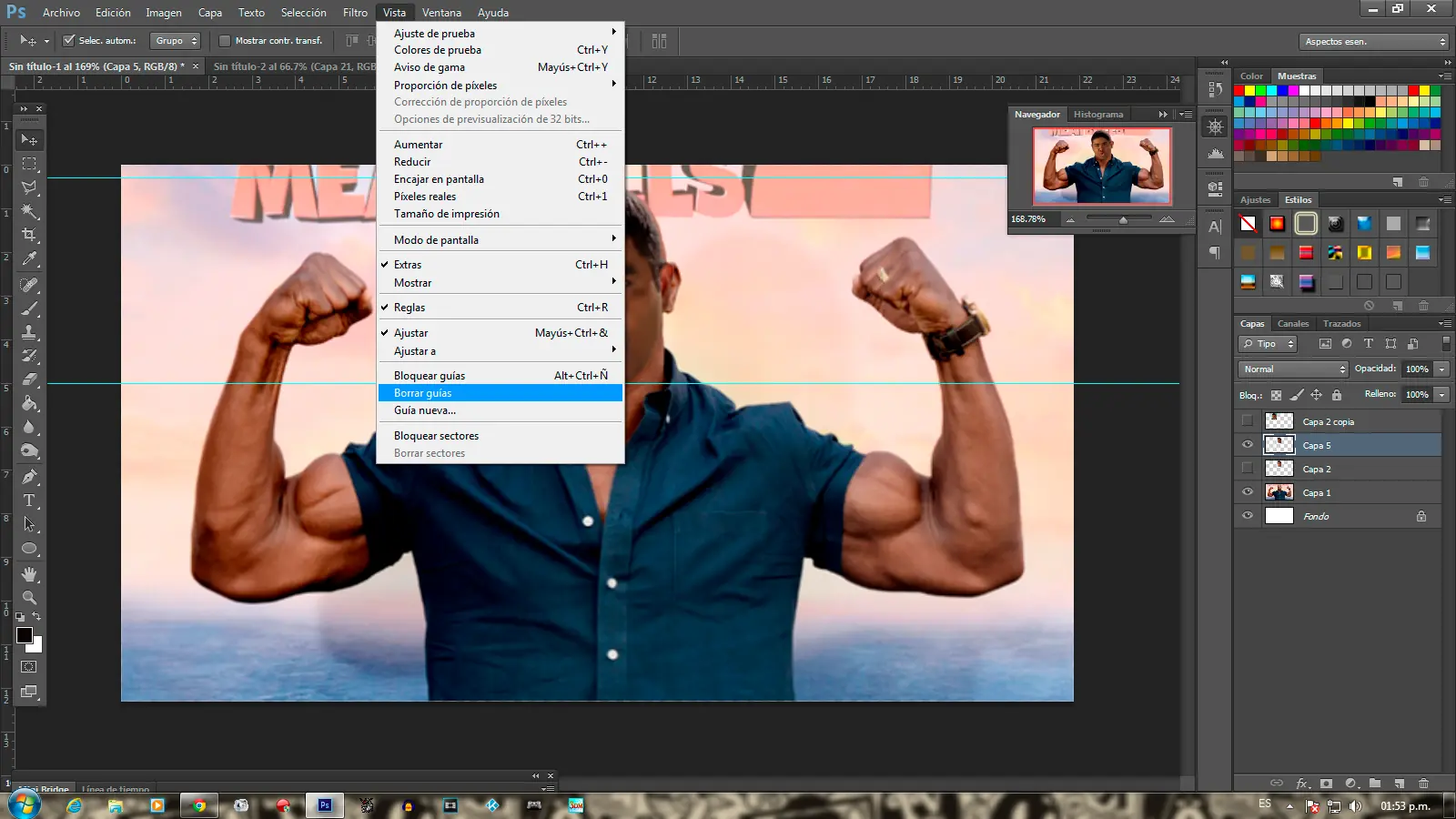This screenshot has width=1456, height=819.
Task: Lock transparent pixels in Bloq. row
Action: tap(1276, 395)
